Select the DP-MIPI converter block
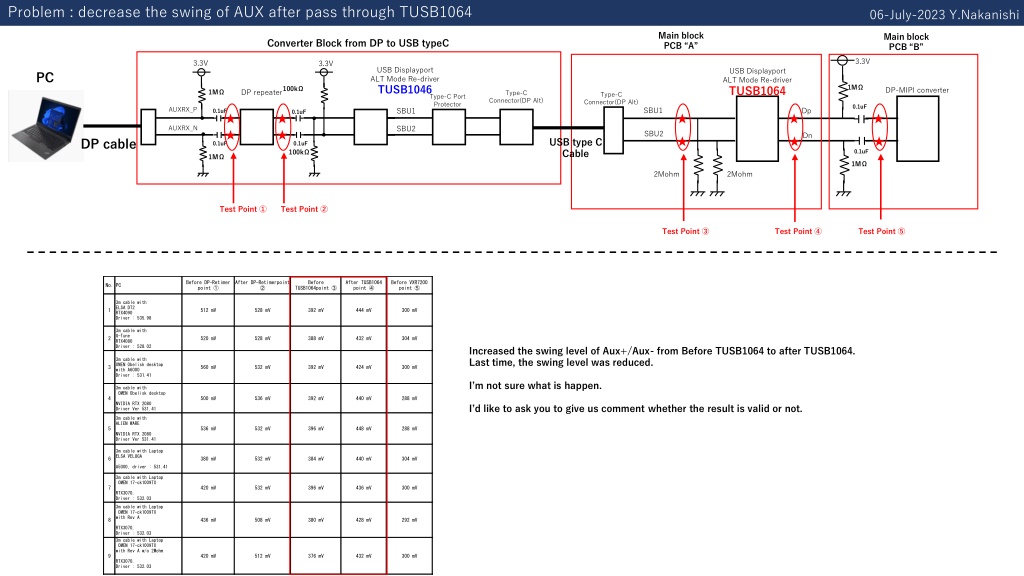Screen dimensions: 1024x576 pyautogui.click(x=918, y=129)
